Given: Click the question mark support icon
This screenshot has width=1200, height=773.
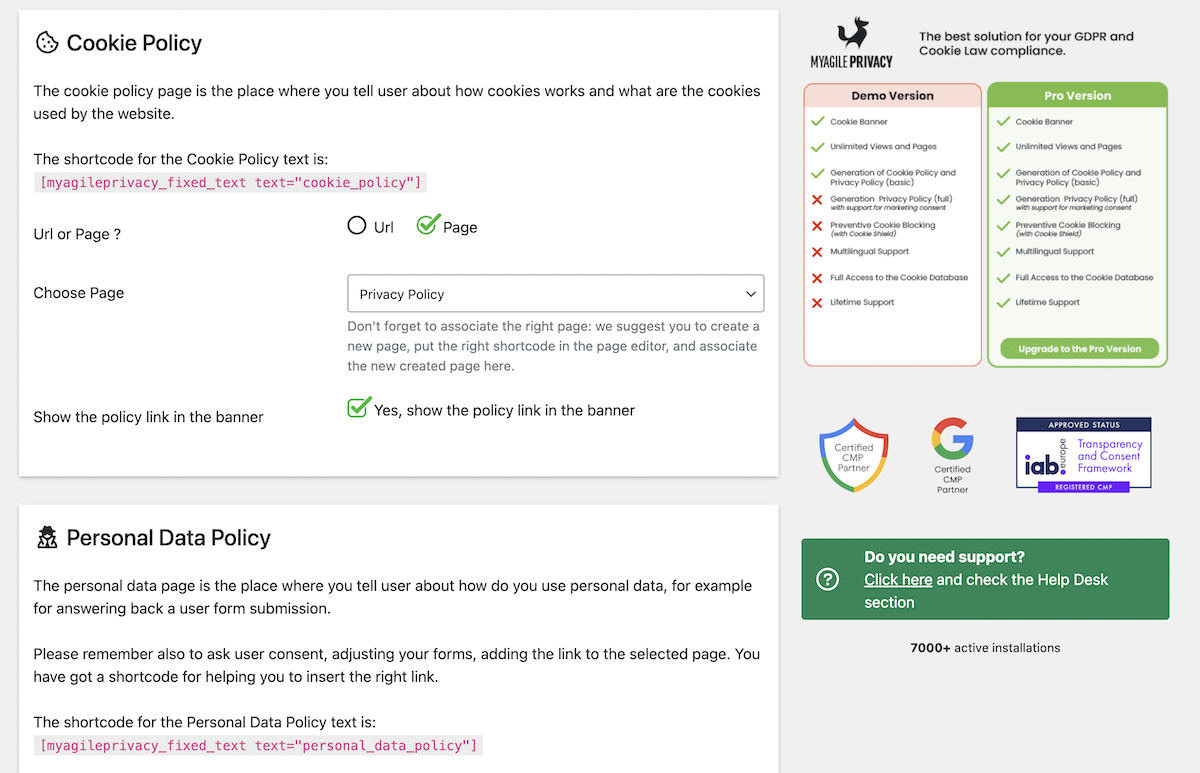Looking at the screenshot, I should click(x=828, y=579).
